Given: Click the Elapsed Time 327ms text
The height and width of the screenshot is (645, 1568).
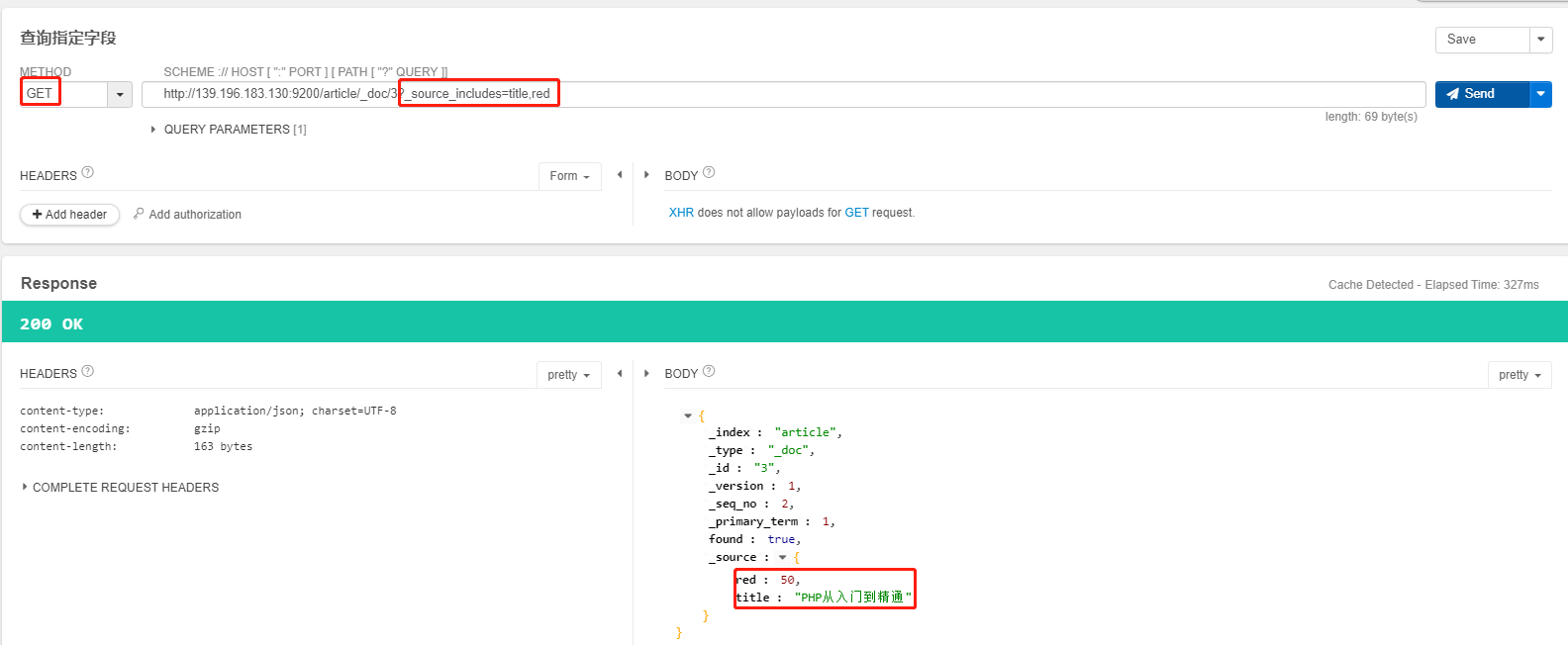Looking at the screenshot, I should point(1482,285).
